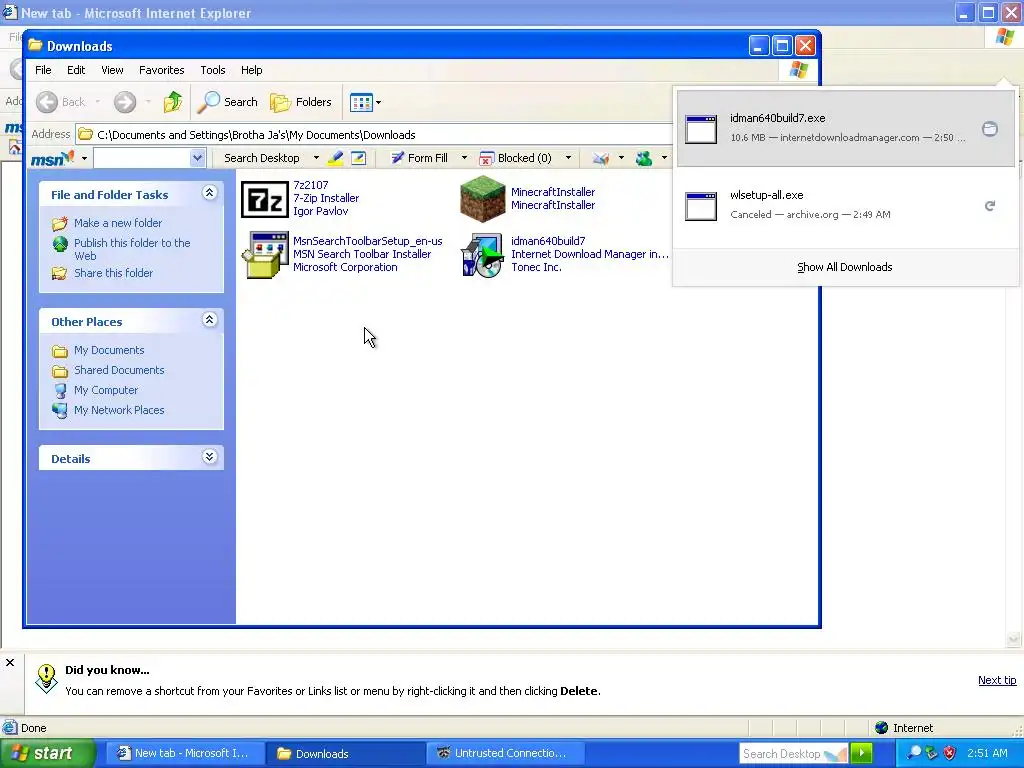
Task: Click the taskbar Search Desktop box
Action: [x=793, y=754]
